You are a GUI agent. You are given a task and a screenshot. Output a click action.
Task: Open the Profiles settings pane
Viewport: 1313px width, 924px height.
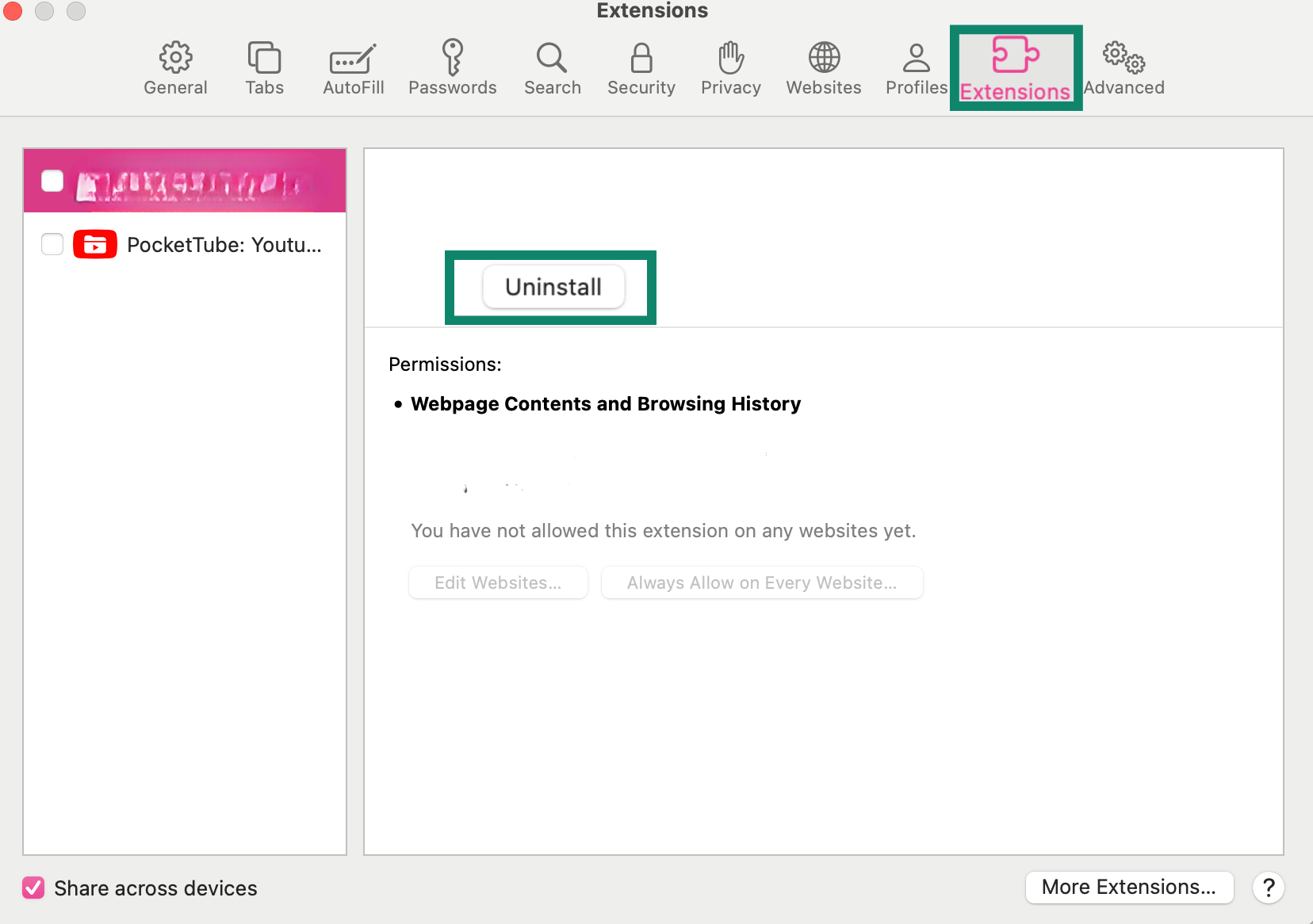(916, 67)
